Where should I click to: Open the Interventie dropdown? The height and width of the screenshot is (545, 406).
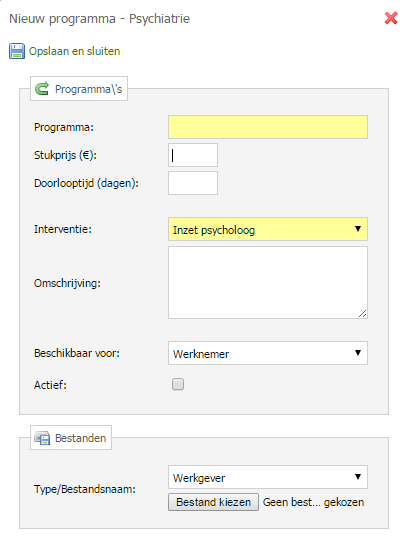tap(268, 229)
